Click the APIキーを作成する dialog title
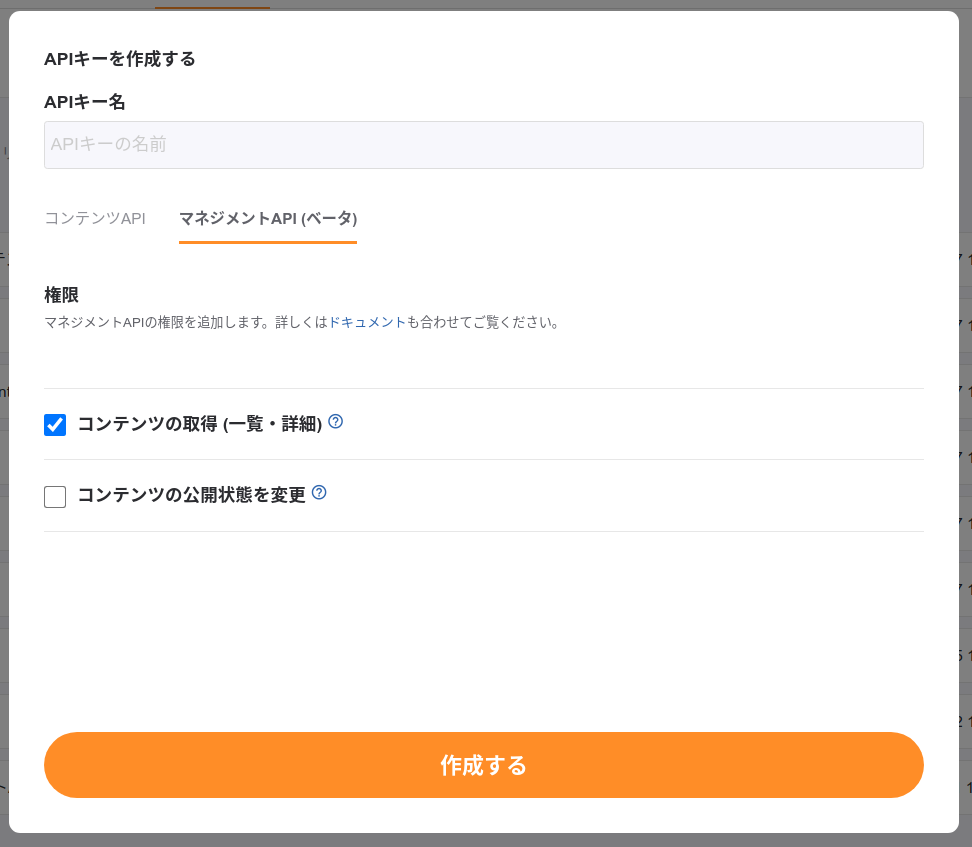The height and width of the screenshot is (847, 972). [x=120, y=59]
